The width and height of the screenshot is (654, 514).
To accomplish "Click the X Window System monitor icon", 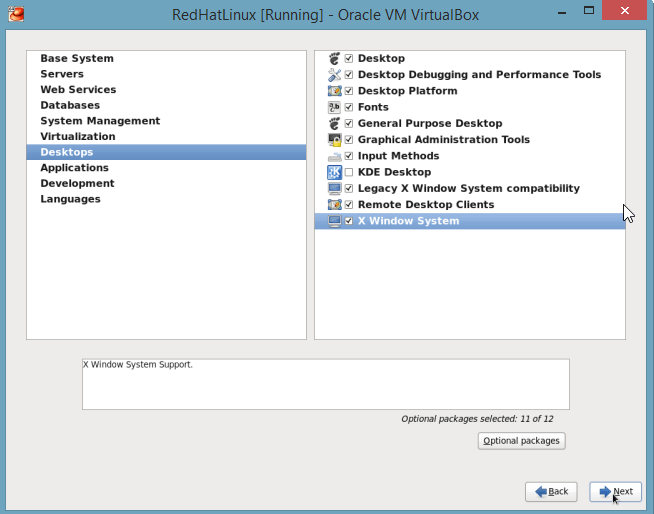I will 335,221.
